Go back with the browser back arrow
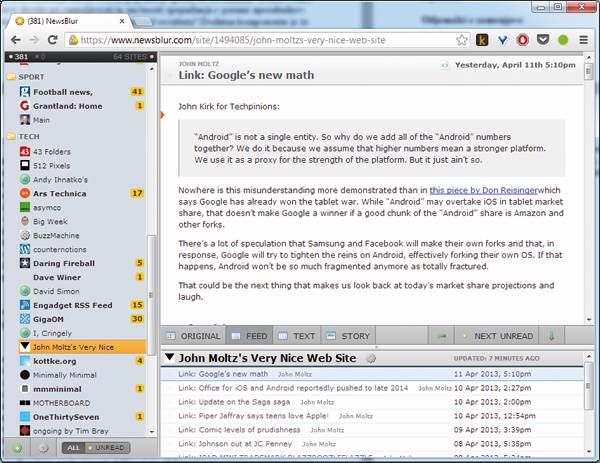The width and height of the screenshot is (600, 463). point(16,40)
